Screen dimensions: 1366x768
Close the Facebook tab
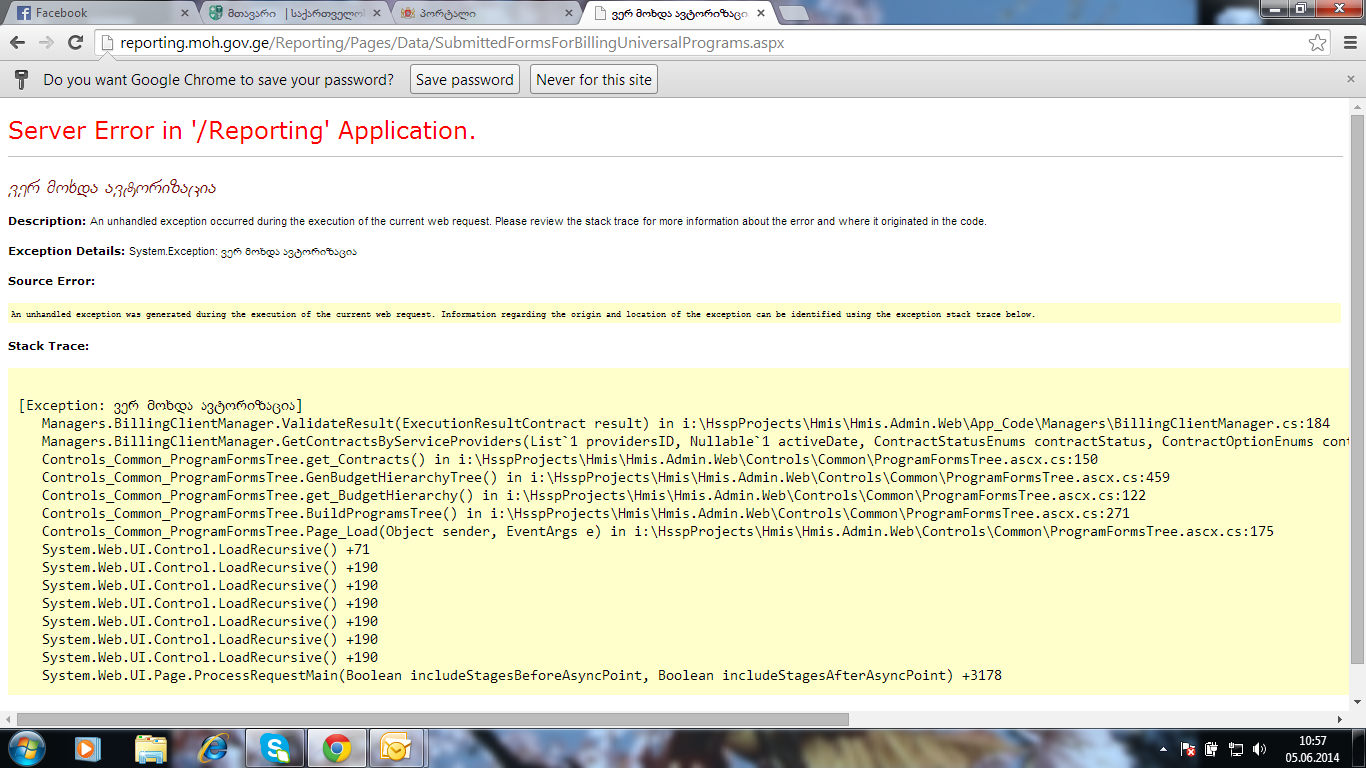coord(184,13)
